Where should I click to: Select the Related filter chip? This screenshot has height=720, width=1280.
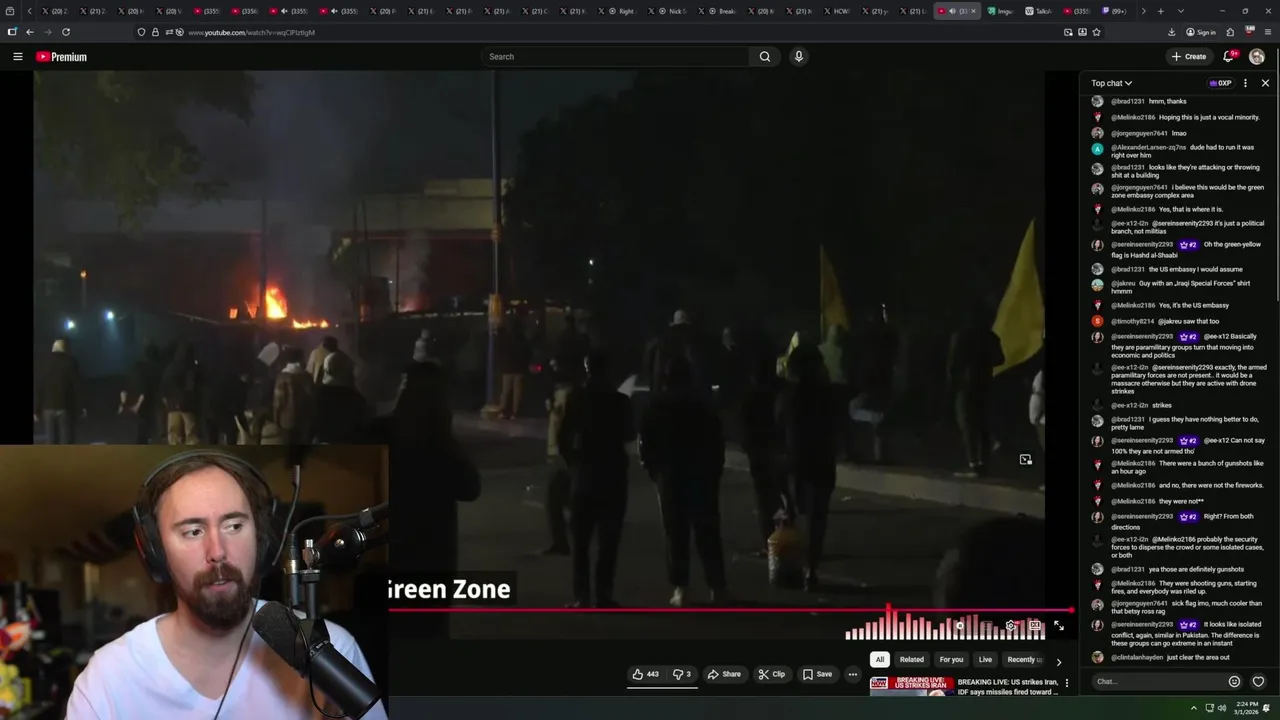coord(912,660)
